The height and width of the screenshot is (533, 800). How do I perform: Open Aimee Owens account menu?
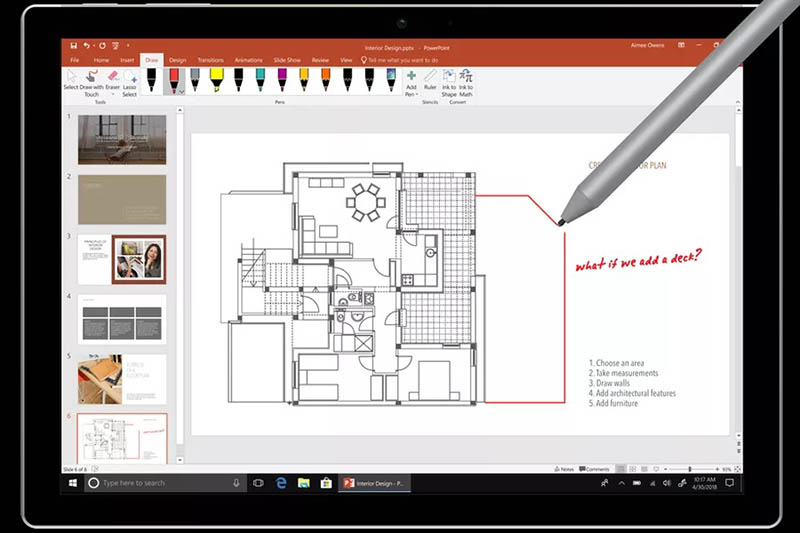point(647,45)
